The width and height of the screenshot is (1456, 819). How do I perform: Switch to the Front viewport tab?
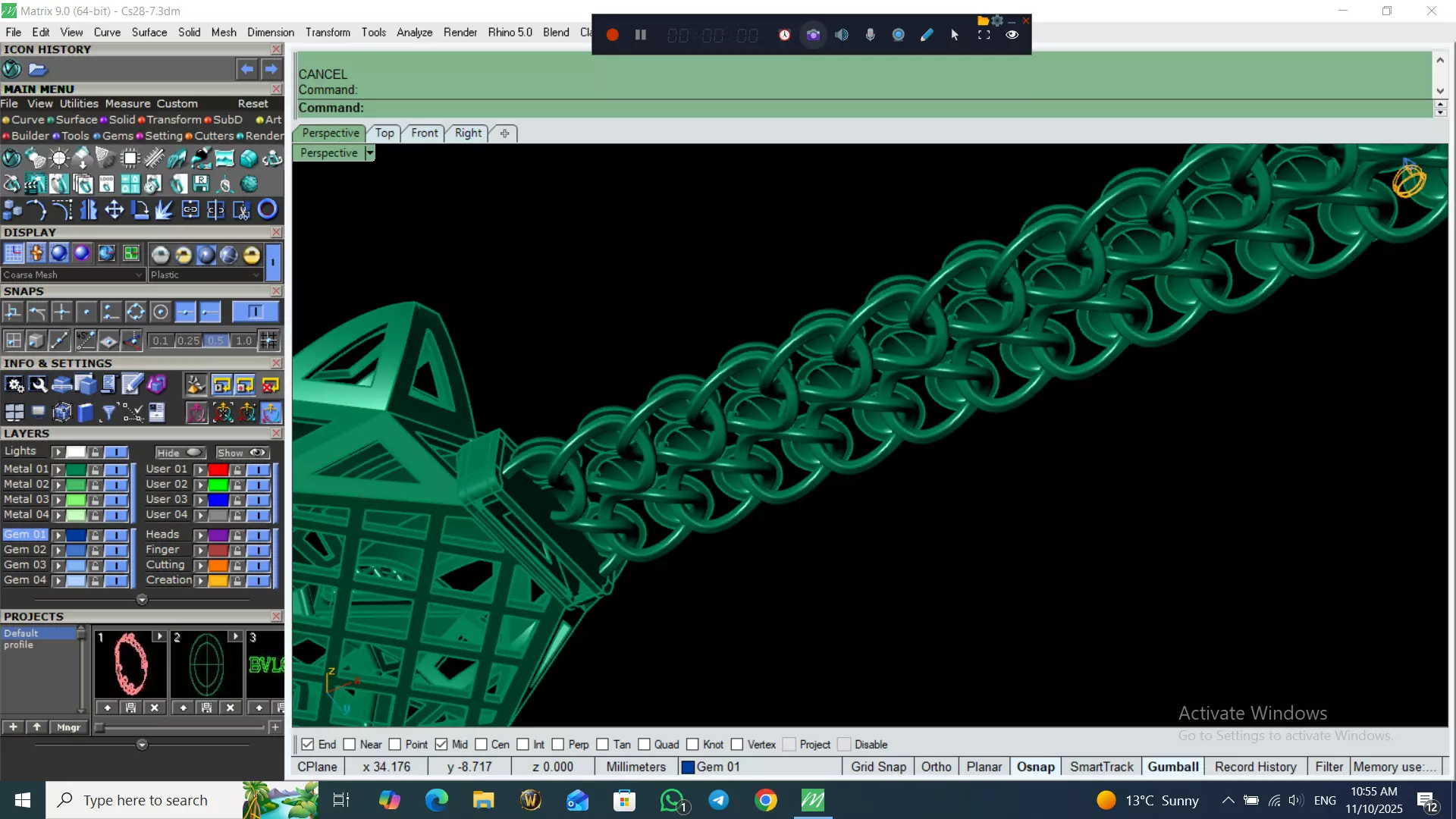tap(424, 133)
